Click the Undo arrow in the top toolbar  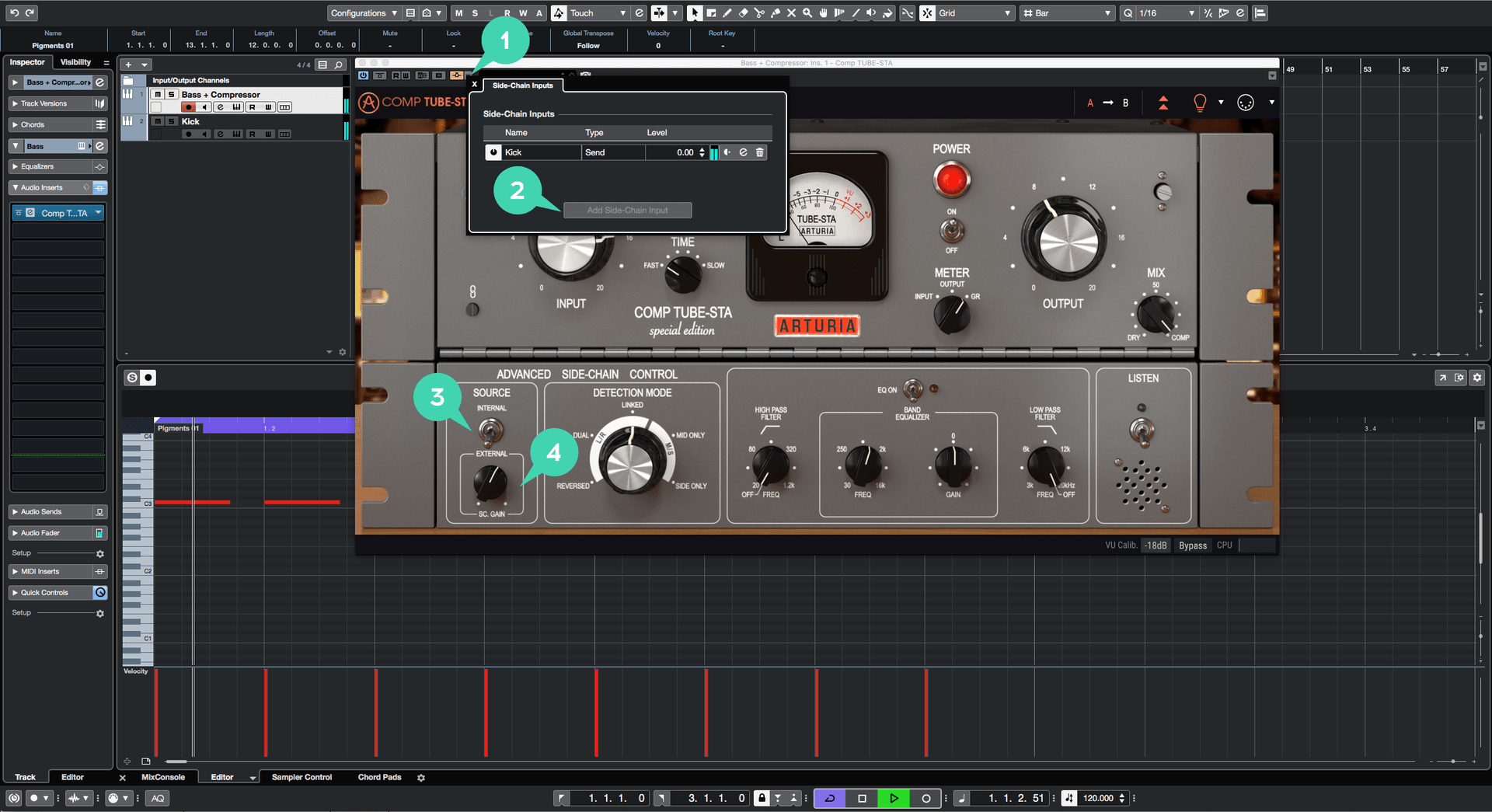[x=14, y=12]
